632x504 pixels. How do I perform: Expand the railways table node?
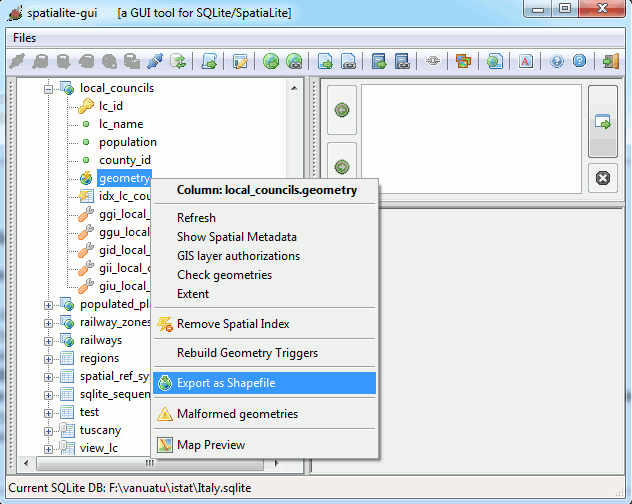tap(48, 342)
